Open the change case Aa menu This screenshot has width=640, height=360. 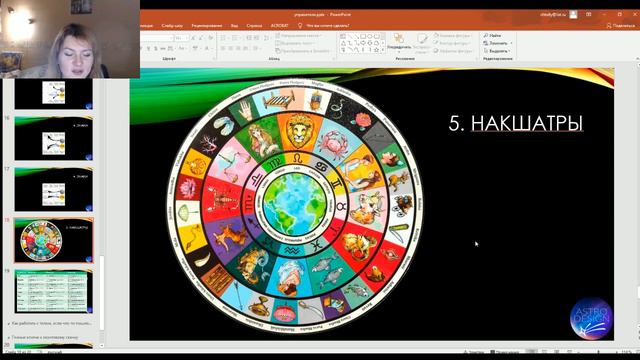tap(182, 49)
